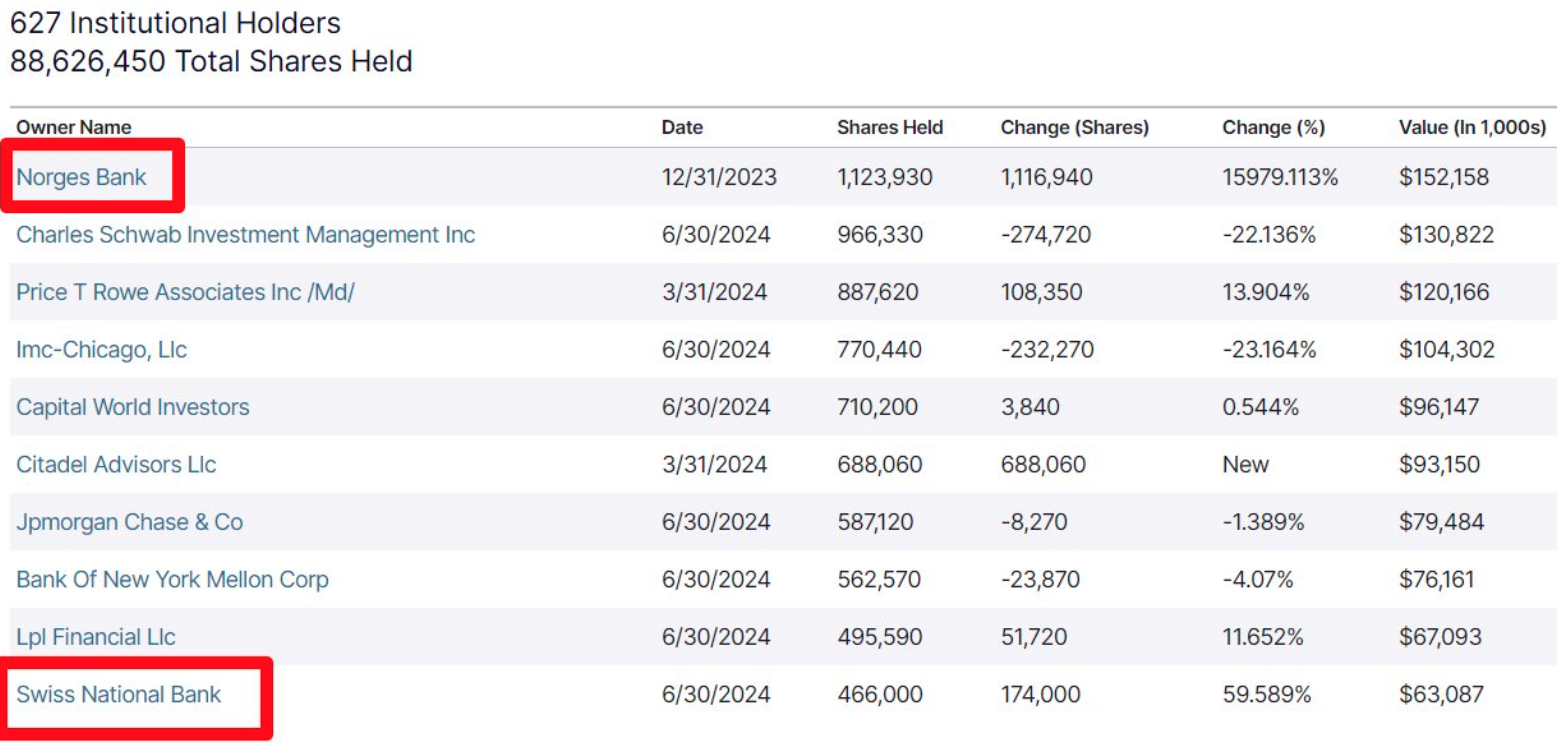Click the Value (In 1,000s) column header
The width and height of the screenshot is (1557, 745).
[x=1472, y=127]
